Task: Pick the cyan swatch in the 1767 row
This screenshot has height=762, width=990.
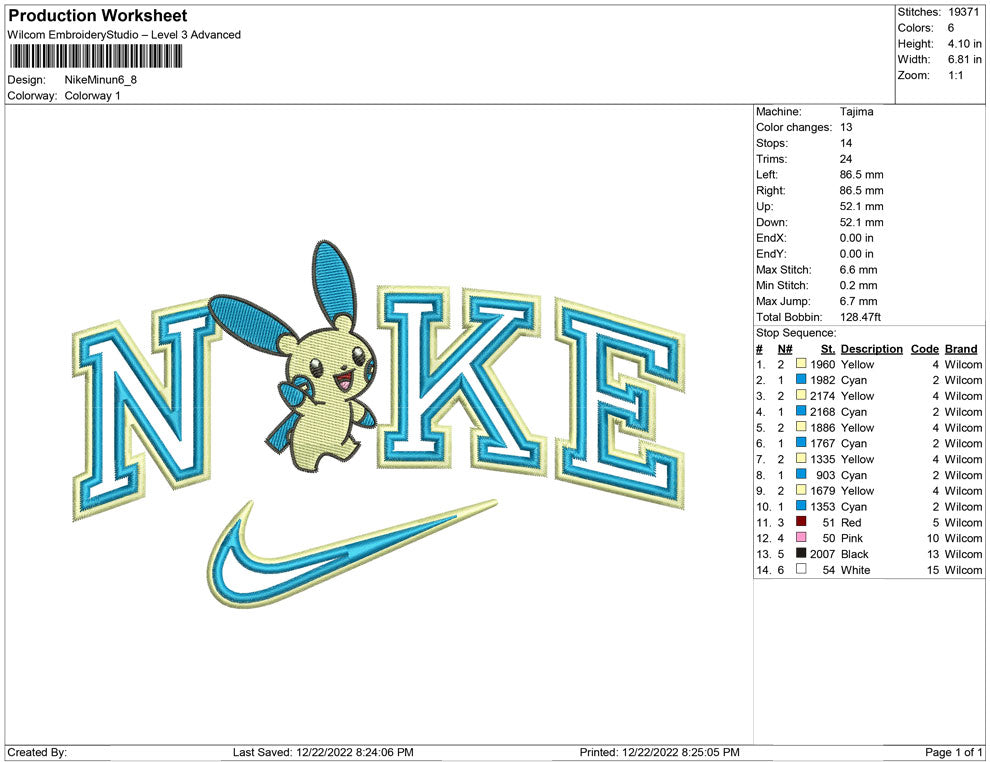Action: pos(801,443)
